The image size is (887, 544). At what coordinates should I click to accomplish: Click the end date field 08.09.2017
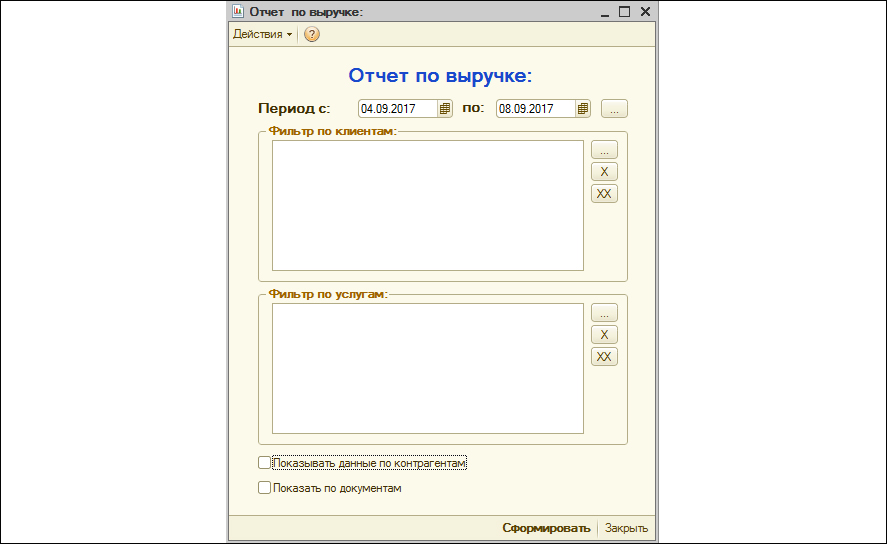[536, 108]
